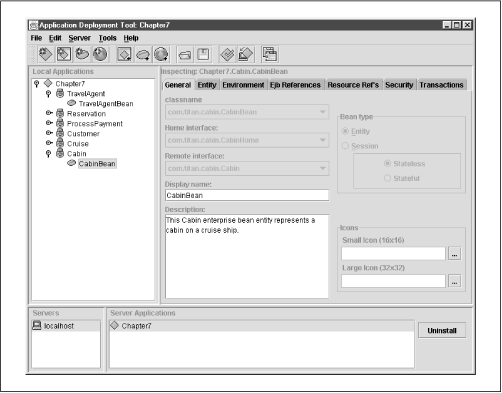Click the open folder toolbar icon
The image size is (502, 393).
click(x=185, y=54)
